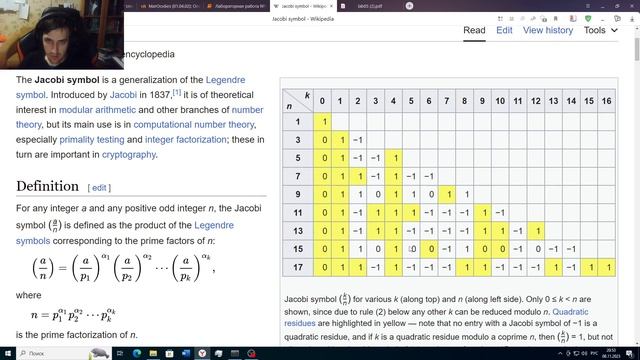Close the Jacobi symbol tab

point(331,6)
